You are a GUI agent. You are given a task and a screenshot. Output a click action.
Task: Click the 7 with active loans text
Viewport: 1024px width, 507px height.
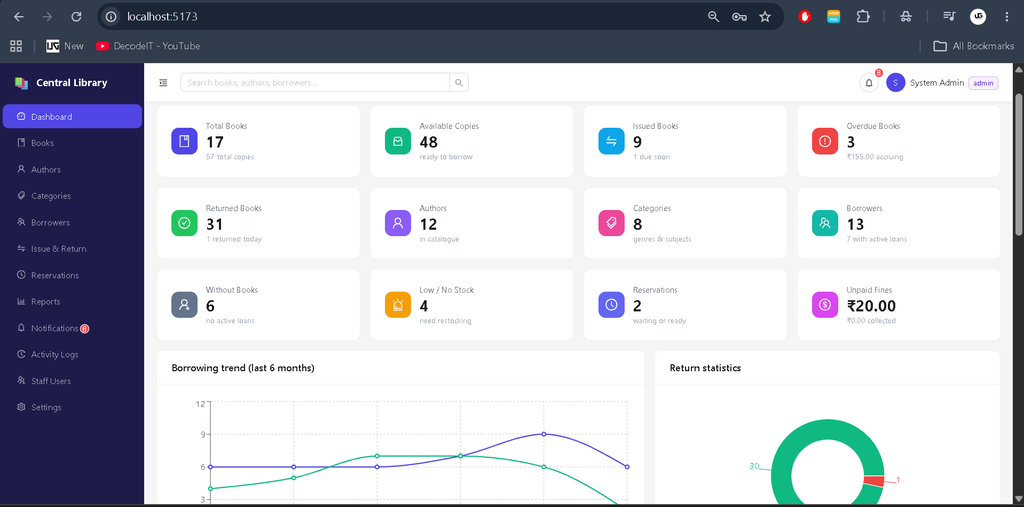[876, 239]
